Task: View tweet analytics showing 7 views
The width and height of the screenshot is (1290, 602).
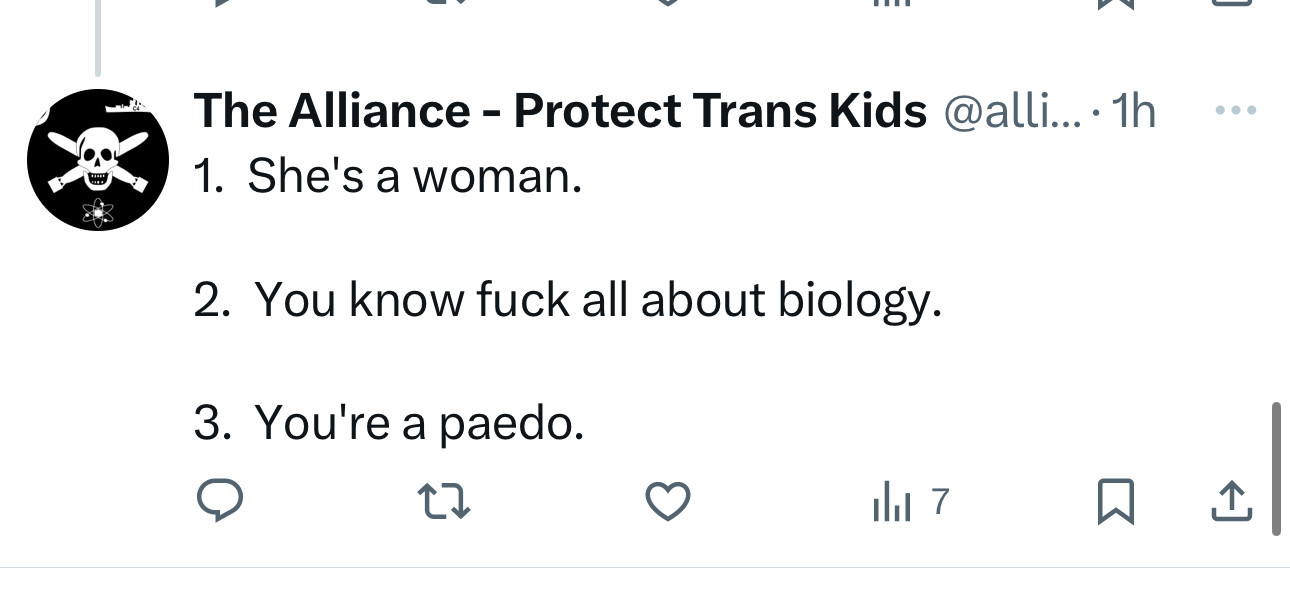Action: pyautogui.click(x=908, y=501)
